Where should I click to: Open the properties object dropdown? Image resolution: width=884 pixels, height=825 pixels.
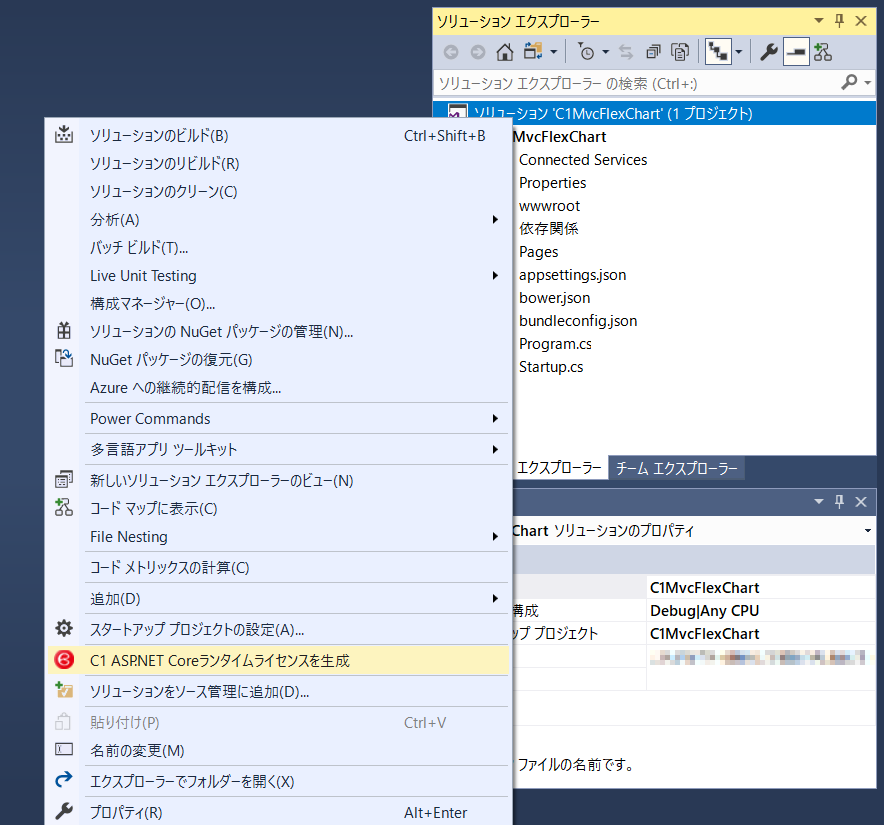pos(868,531)
